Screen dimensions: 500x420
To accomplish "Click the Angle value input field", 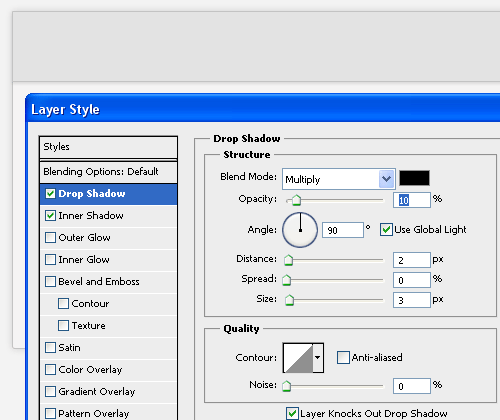I will pos(343,230).
